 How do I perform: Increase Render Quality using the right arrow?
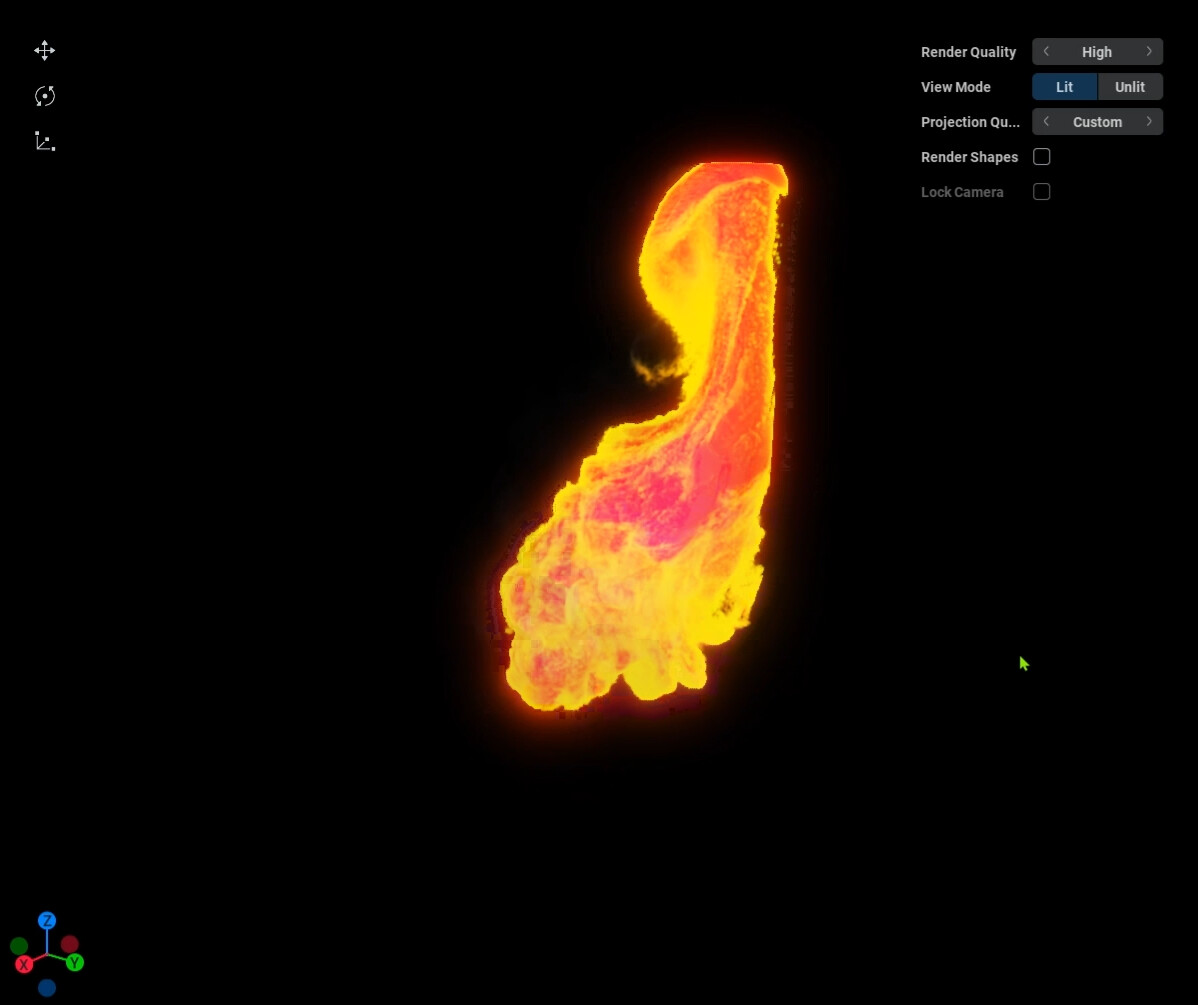pos(1149,51)
